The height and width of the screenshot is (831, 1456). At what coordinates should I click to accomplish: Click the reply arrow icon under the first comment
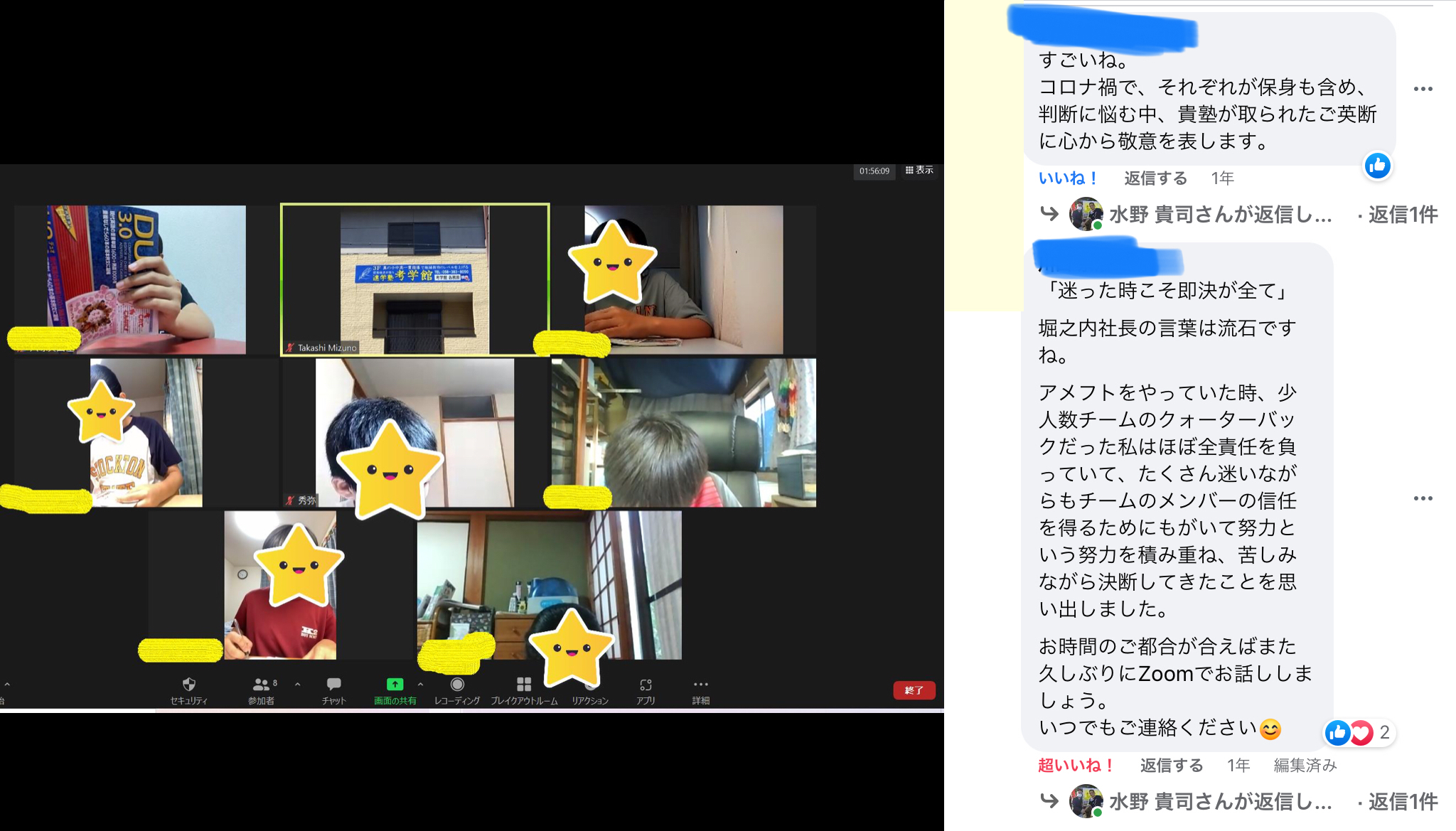point(1049,213)
